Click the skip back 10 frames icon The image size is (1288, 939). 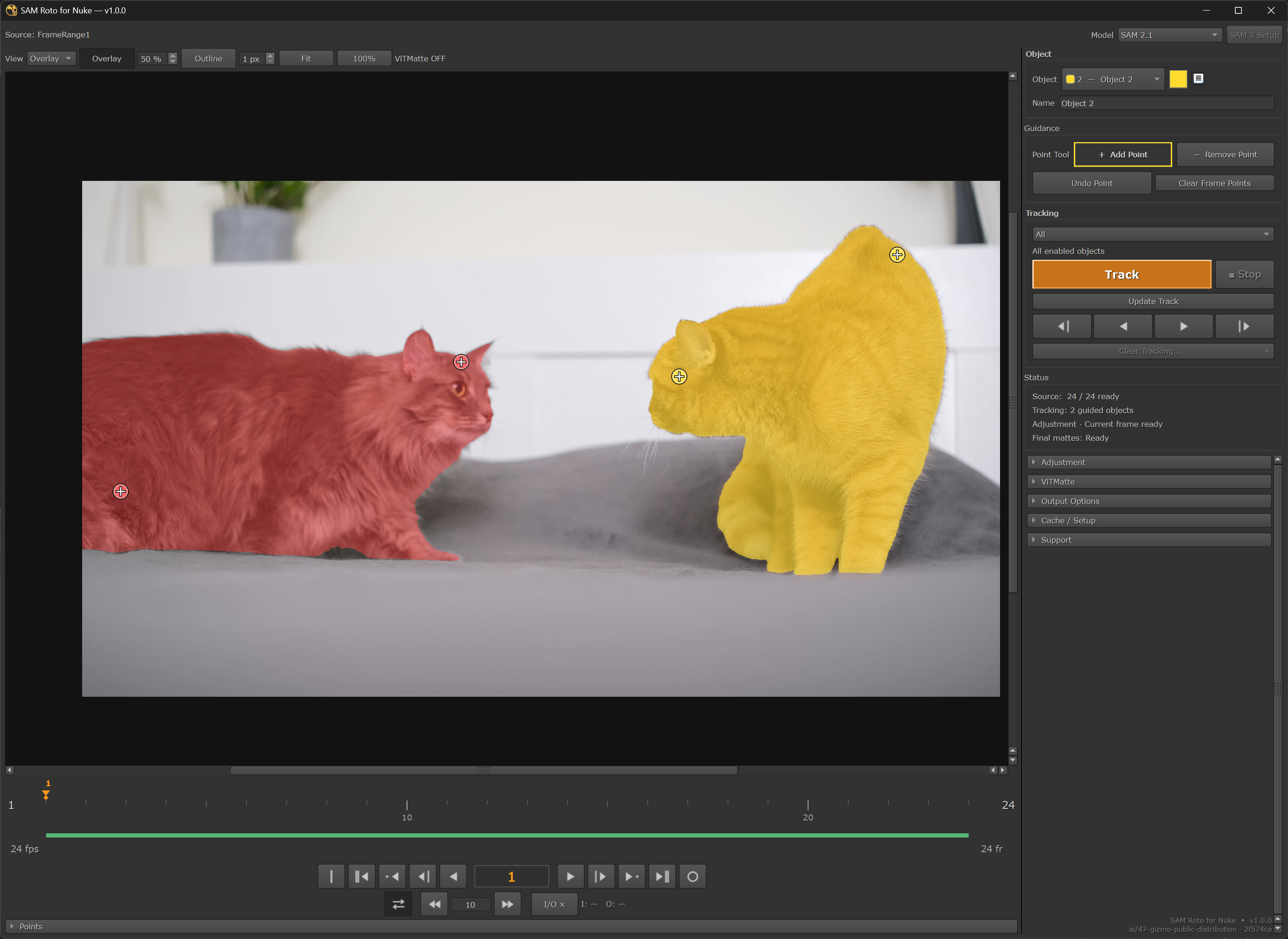(435, 904)
